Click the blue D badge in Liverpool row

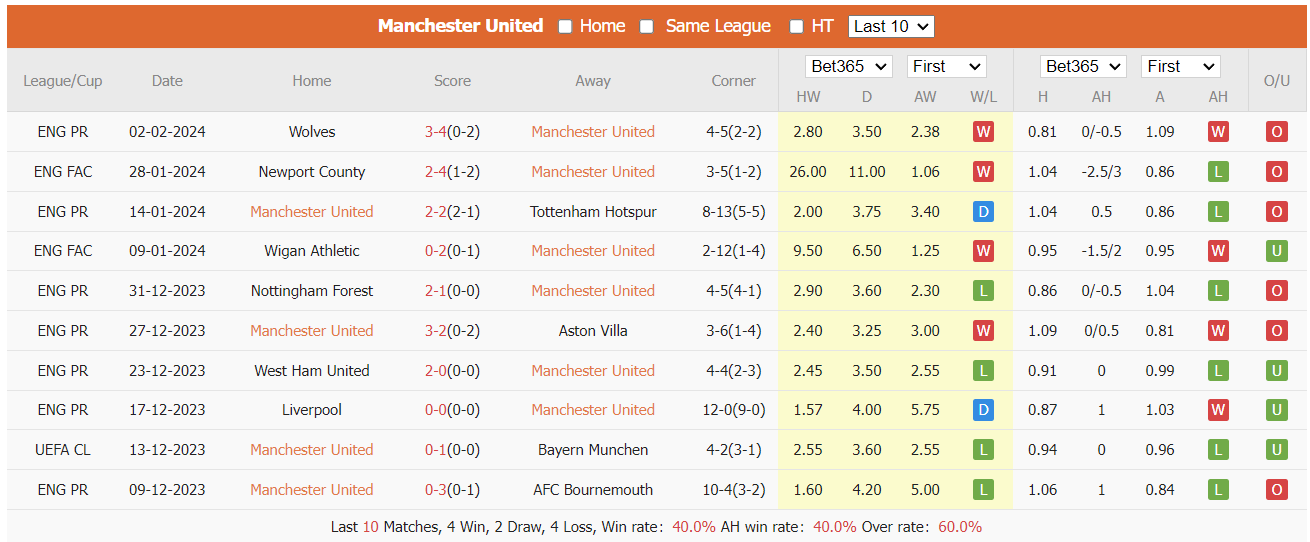coord(983,410)
